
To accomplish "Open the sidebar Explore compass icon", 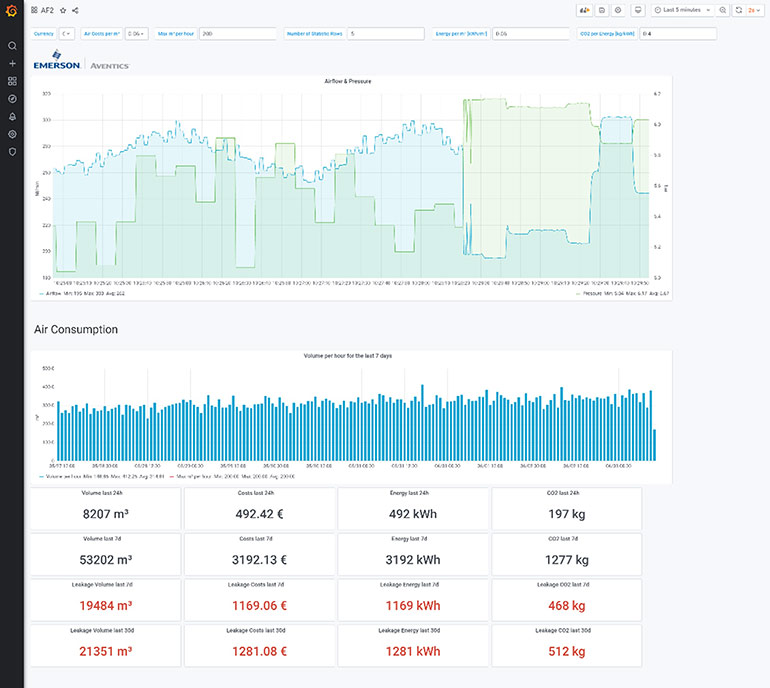I will pos(12,99).
